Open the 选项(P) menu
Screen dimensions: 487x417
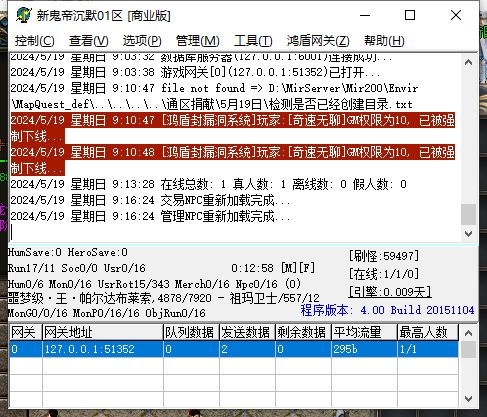[x=142, y=41]
